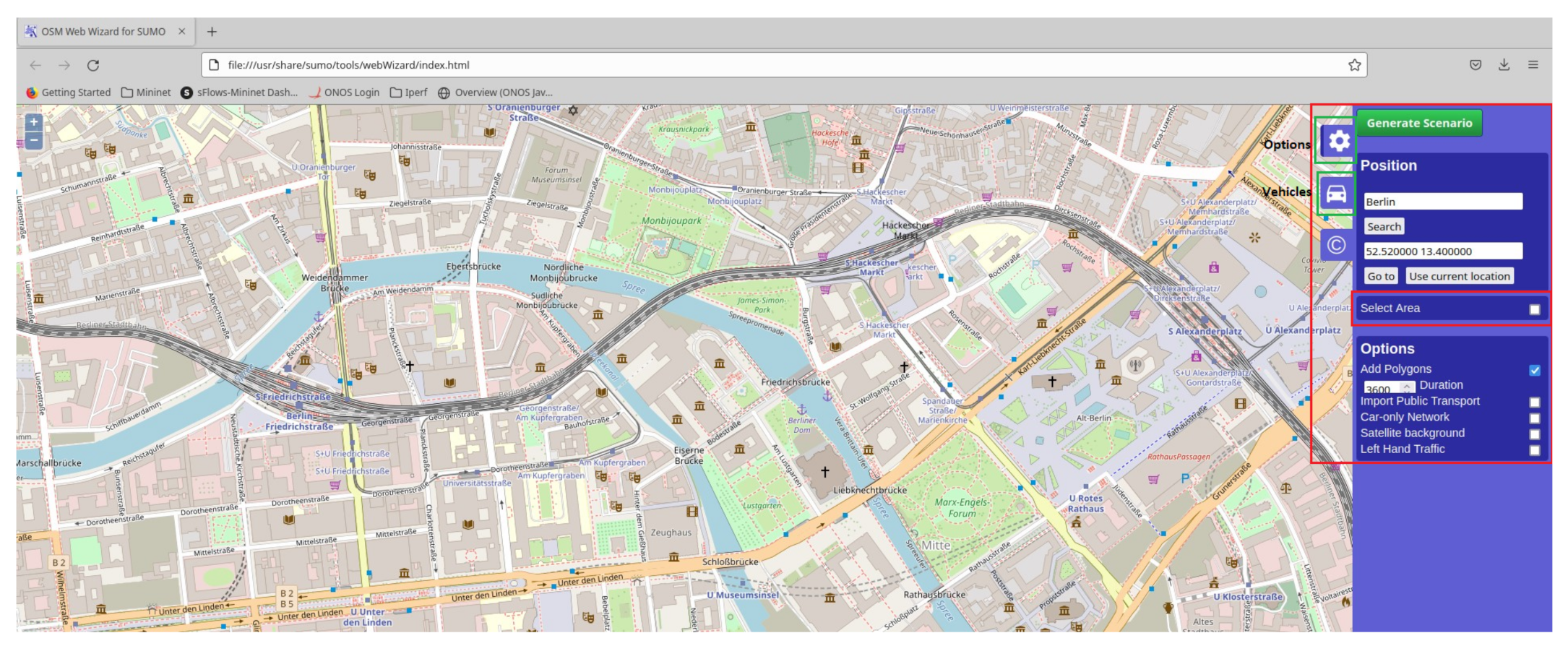Viewport: 1568px width, 646px height.
Task: Save page to Pocket
Action: tap(1476, 65)
